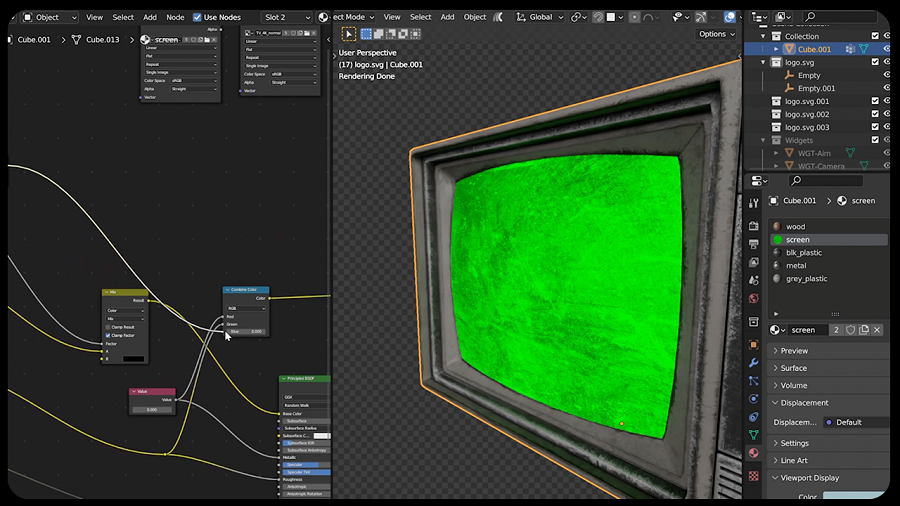The height and width of the screenshot is (506, 900).
Task: Toggle fake user shield for screen material
Action: pyautogui.click(x=851, y=330)
